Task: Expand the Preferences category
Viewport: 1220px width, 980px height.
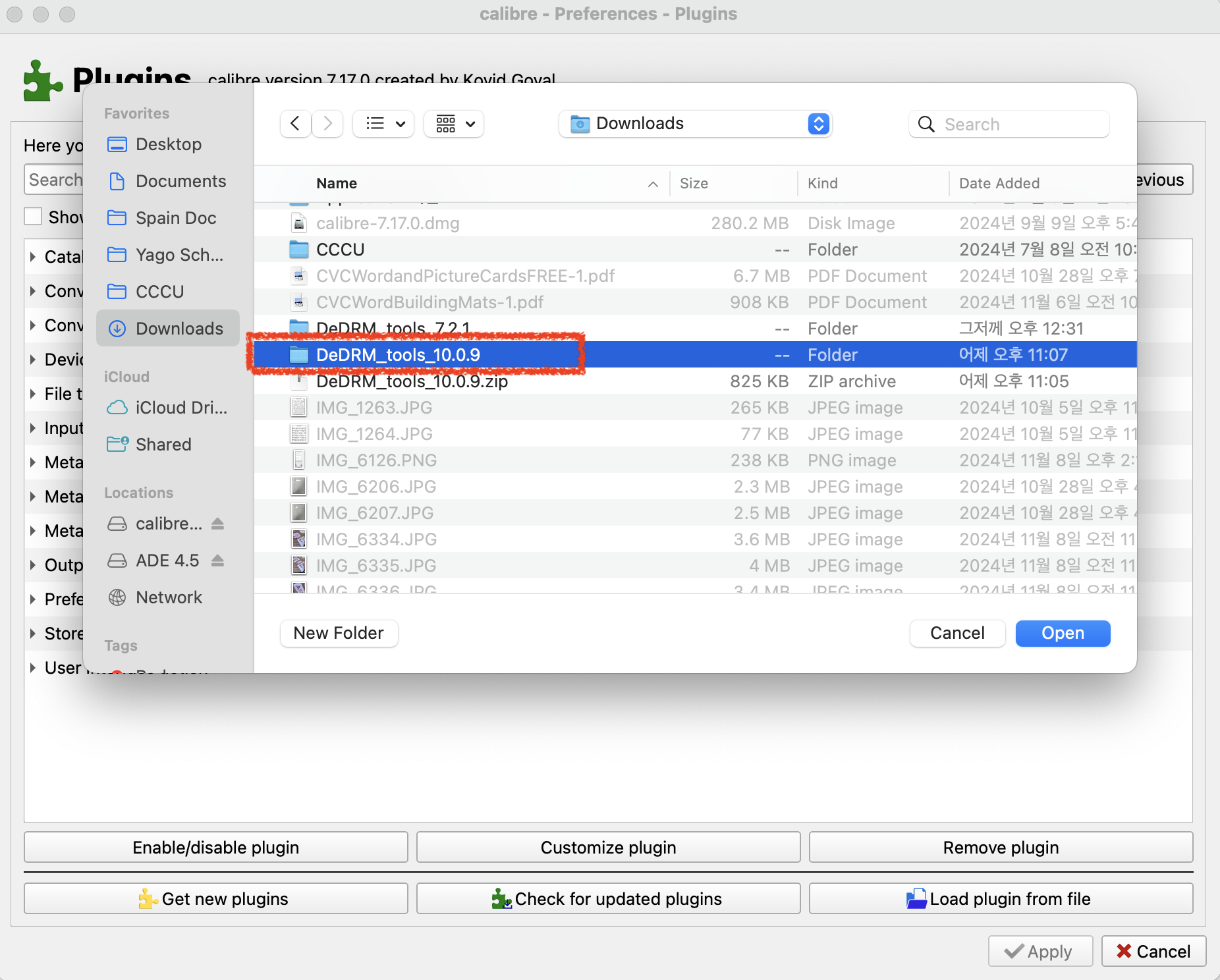Action: [x=32, y=599]
